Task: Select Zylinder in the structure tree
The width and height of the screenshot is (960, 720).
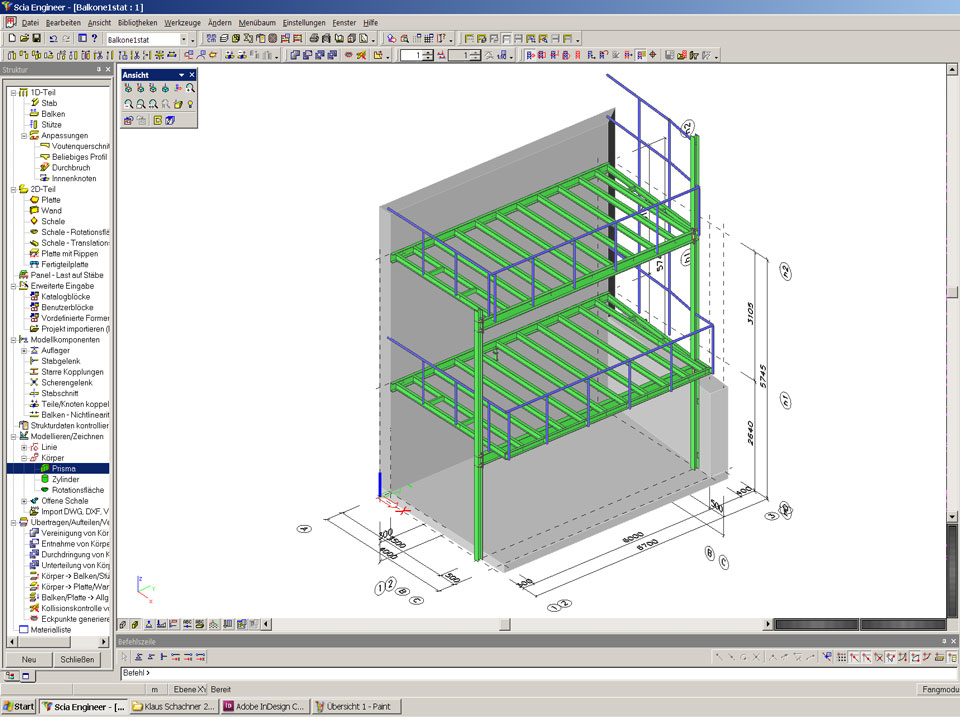Action: pyautogui.click(x=65, y=479)
